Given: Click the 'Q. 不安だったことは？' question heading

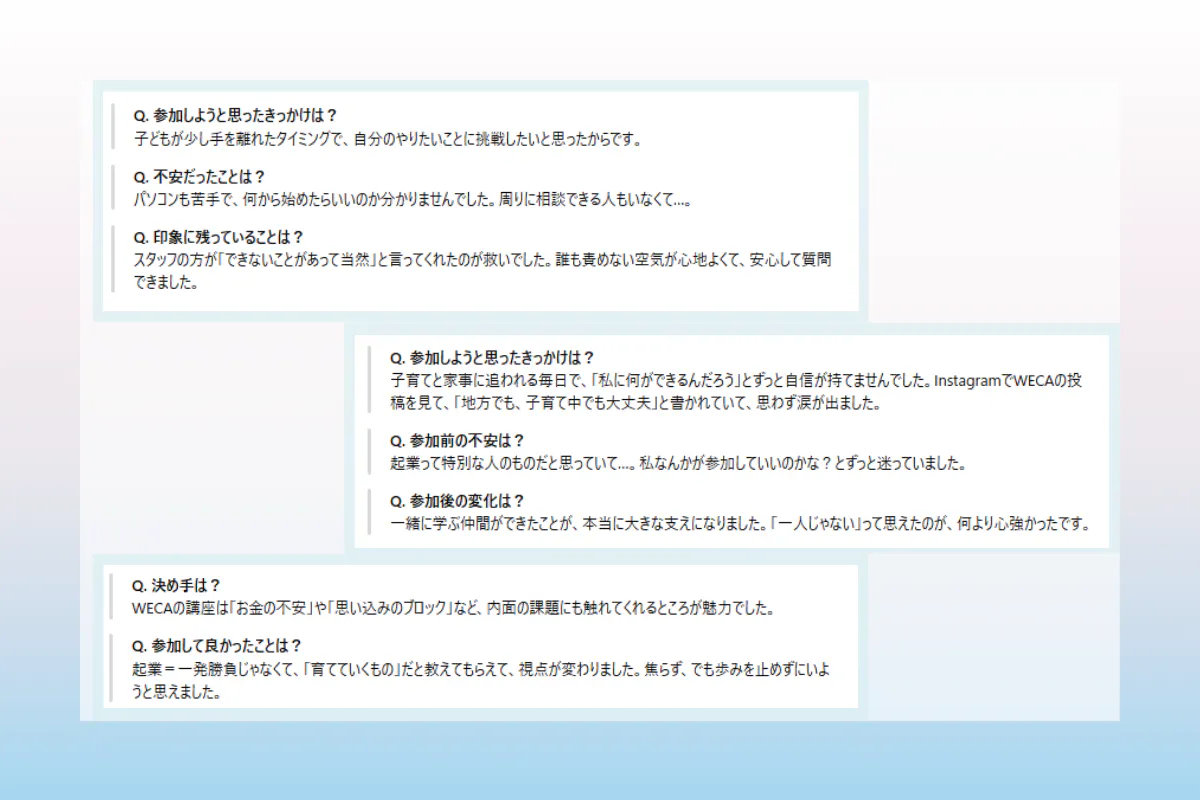Looking at the screenshot, I should point(199,176).
